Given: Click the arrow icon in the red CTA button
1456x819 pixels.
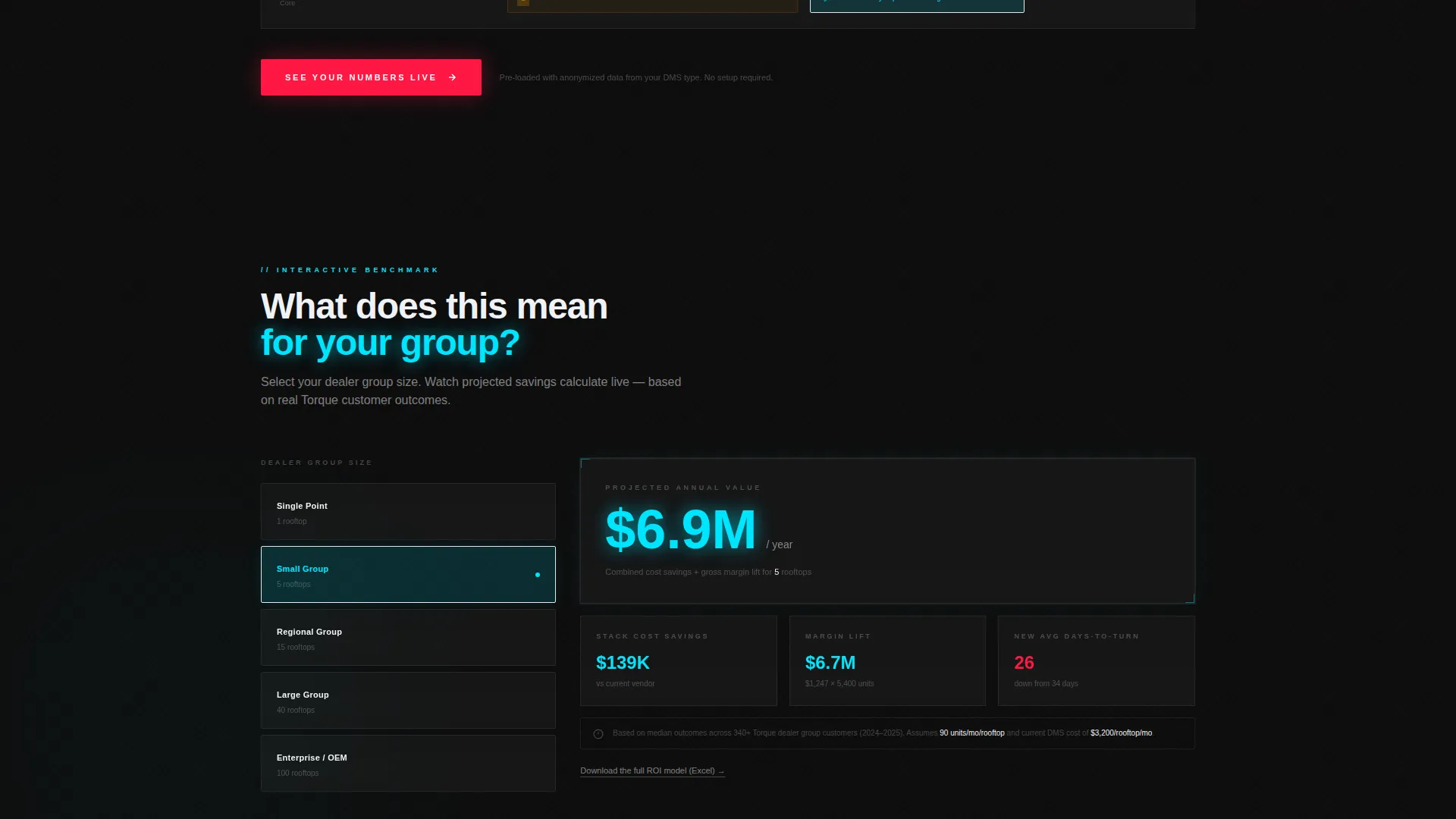Looking at the screenshot, I should pyautogui.click(x=453, y=77).
